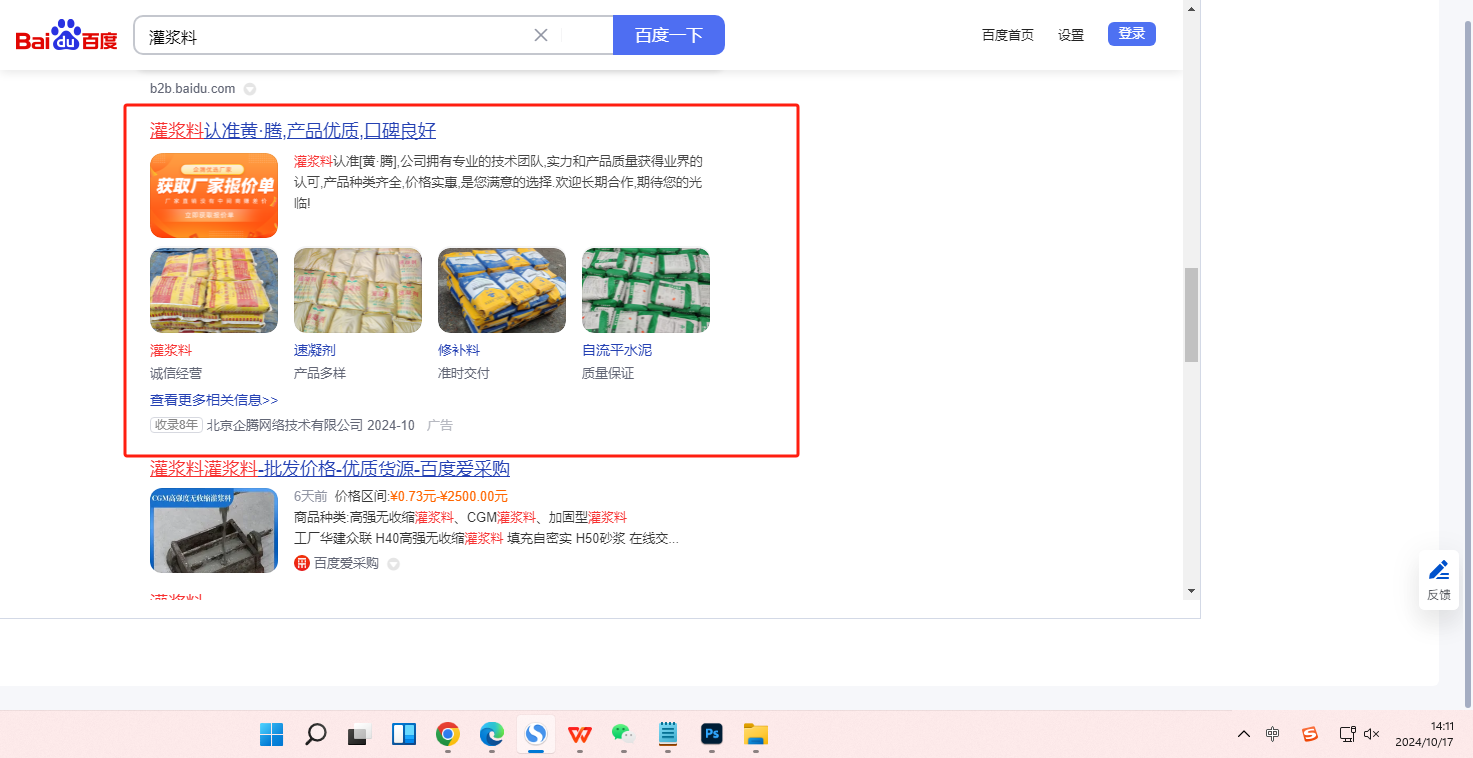Click the page scrollbar thumb
This screenshot has width=1473, height=758.
click(x=1191, y=315)
